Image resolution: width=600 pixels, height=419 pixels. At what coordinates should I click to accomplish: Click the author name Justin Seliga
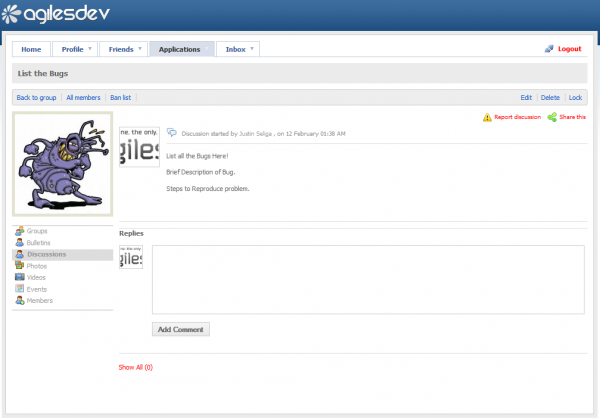click(x=255, y=134)
